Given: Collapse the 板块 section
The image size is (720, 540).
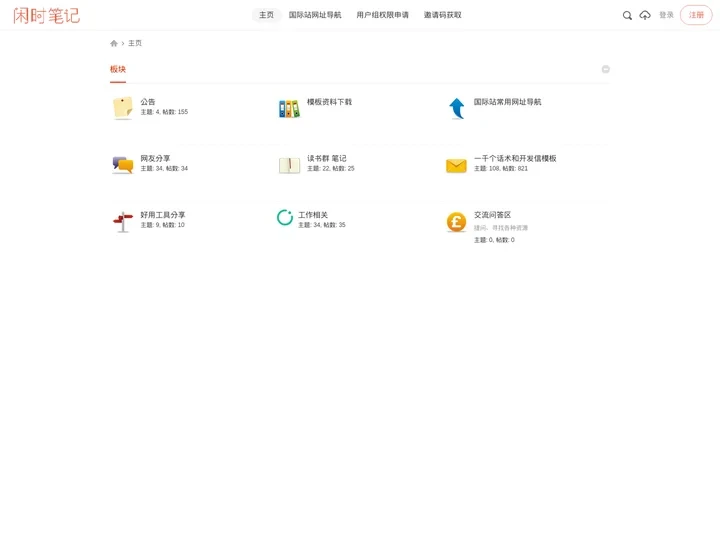Looking at the screenshot, I should click(x=605, y=69).
